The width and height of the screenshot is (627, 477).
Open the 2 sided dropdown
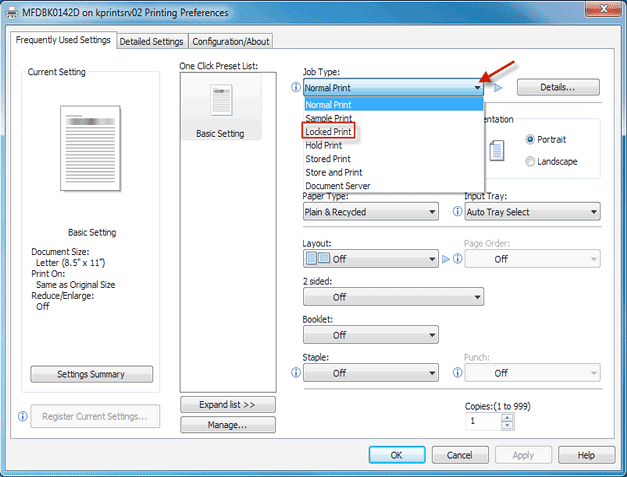pos(393,297)
